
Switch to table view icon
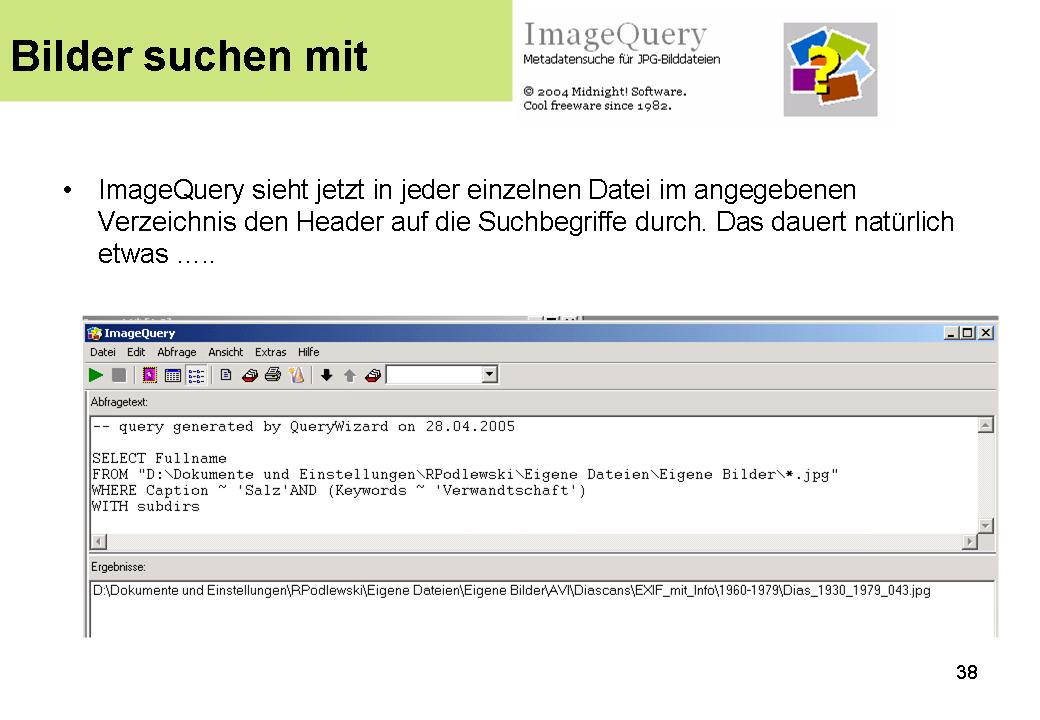pos(172,375)
